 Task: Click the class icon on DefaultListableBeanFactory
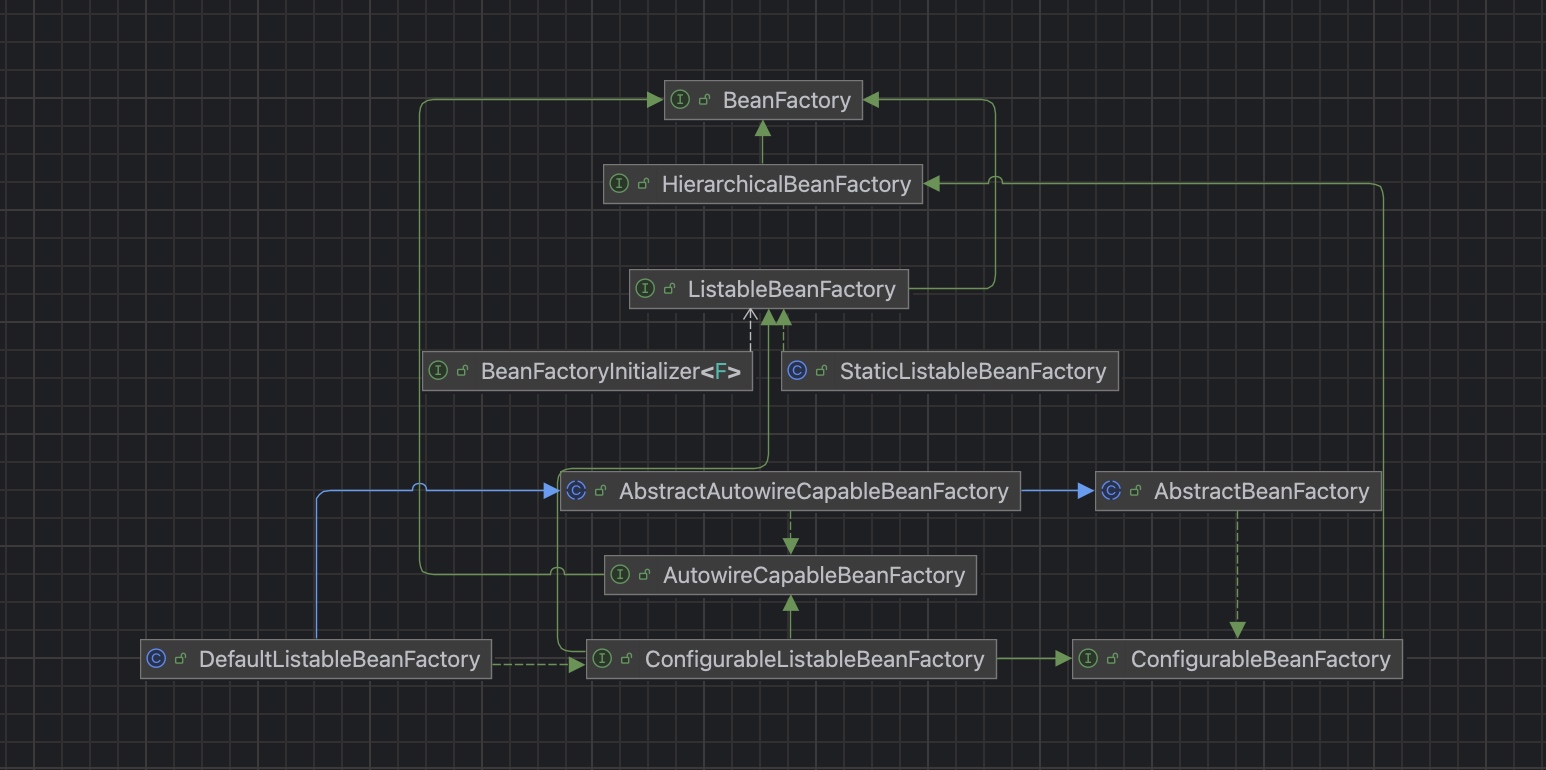tap(157, 658)
